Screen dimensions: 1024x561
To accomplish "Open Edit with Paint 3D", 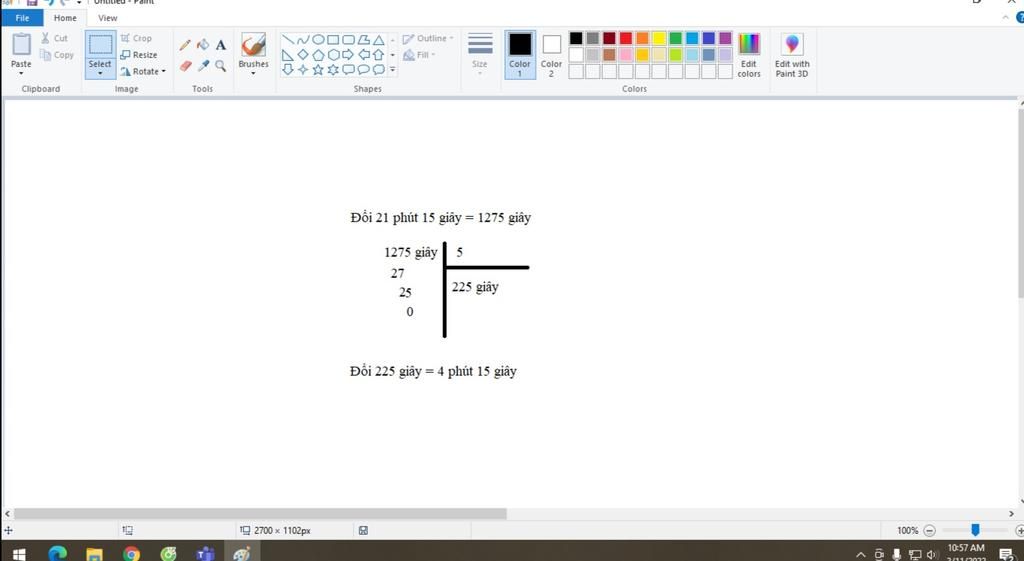I will pos(792,55).
